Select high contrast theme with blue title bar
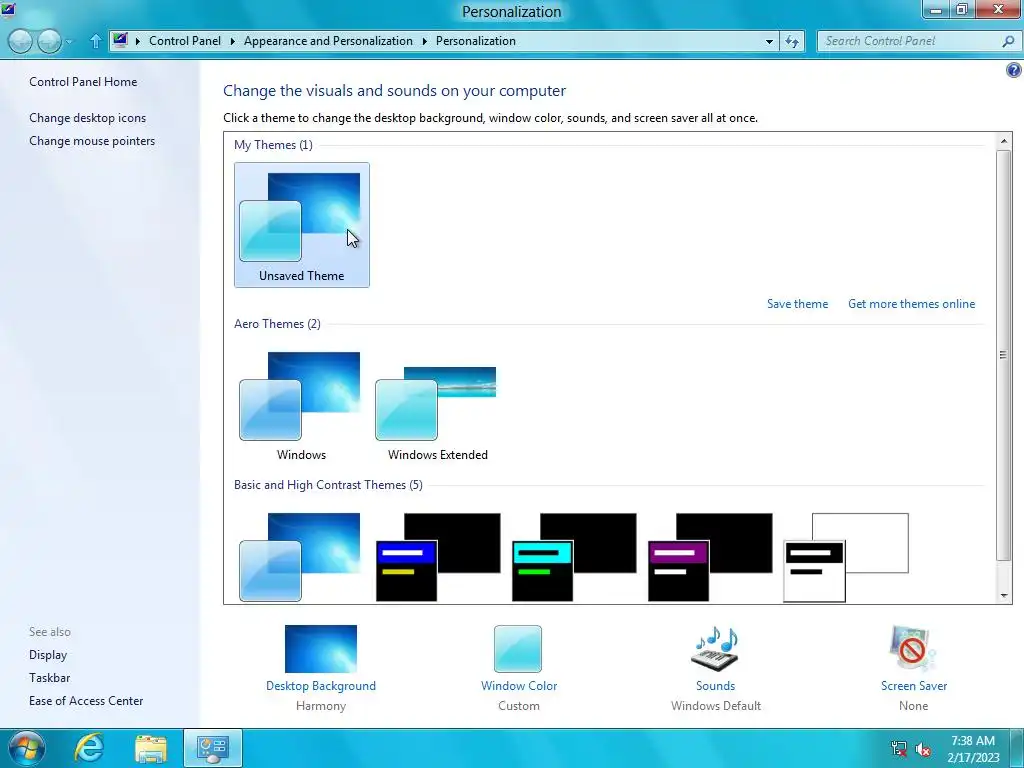This screenshot has height=768, width=1024. [x=438, y=557]
